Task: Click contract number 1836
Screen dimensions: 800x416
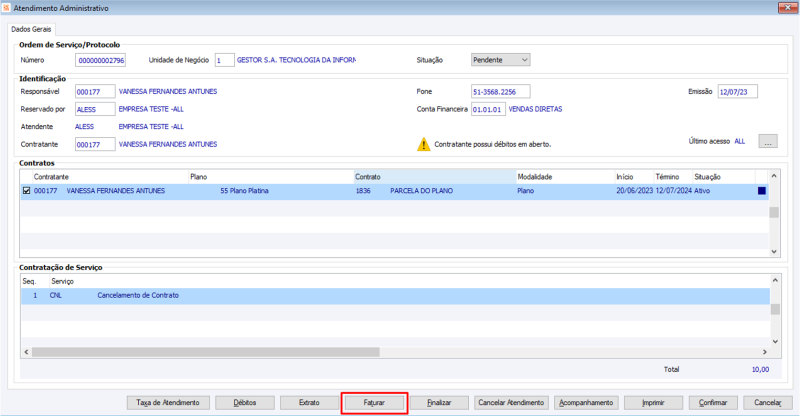Action: pos(363,191)
